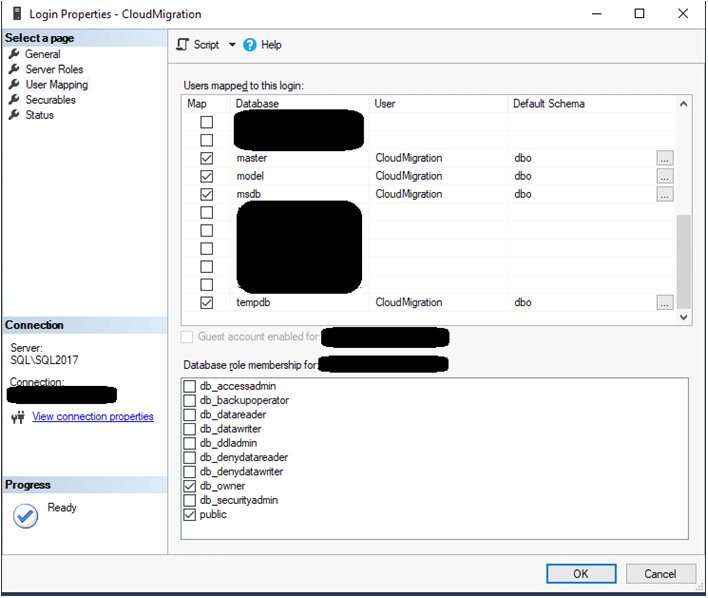Enable db_accessadmin role membership
The height and width of the screenshot is (598, 708).
pos(190,386)
